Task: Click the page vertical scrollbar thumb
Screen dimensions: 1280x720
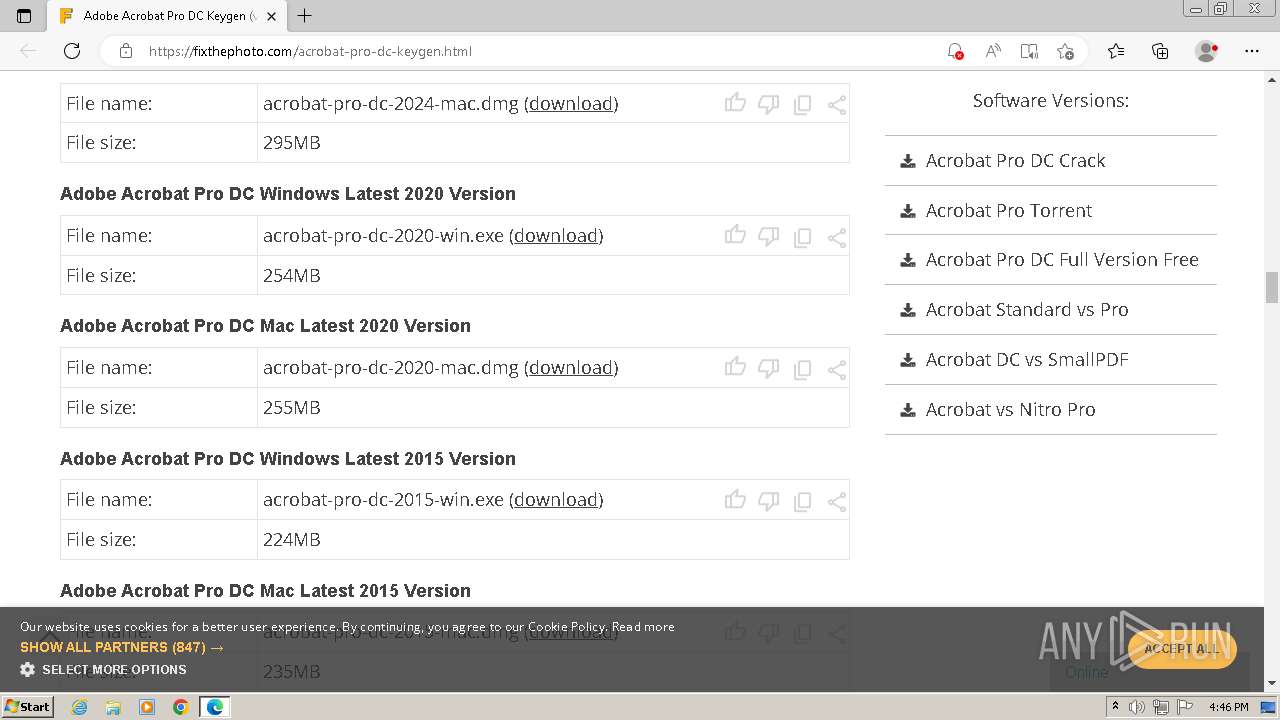Action: pyautogui.click(x=1272, y=287)
